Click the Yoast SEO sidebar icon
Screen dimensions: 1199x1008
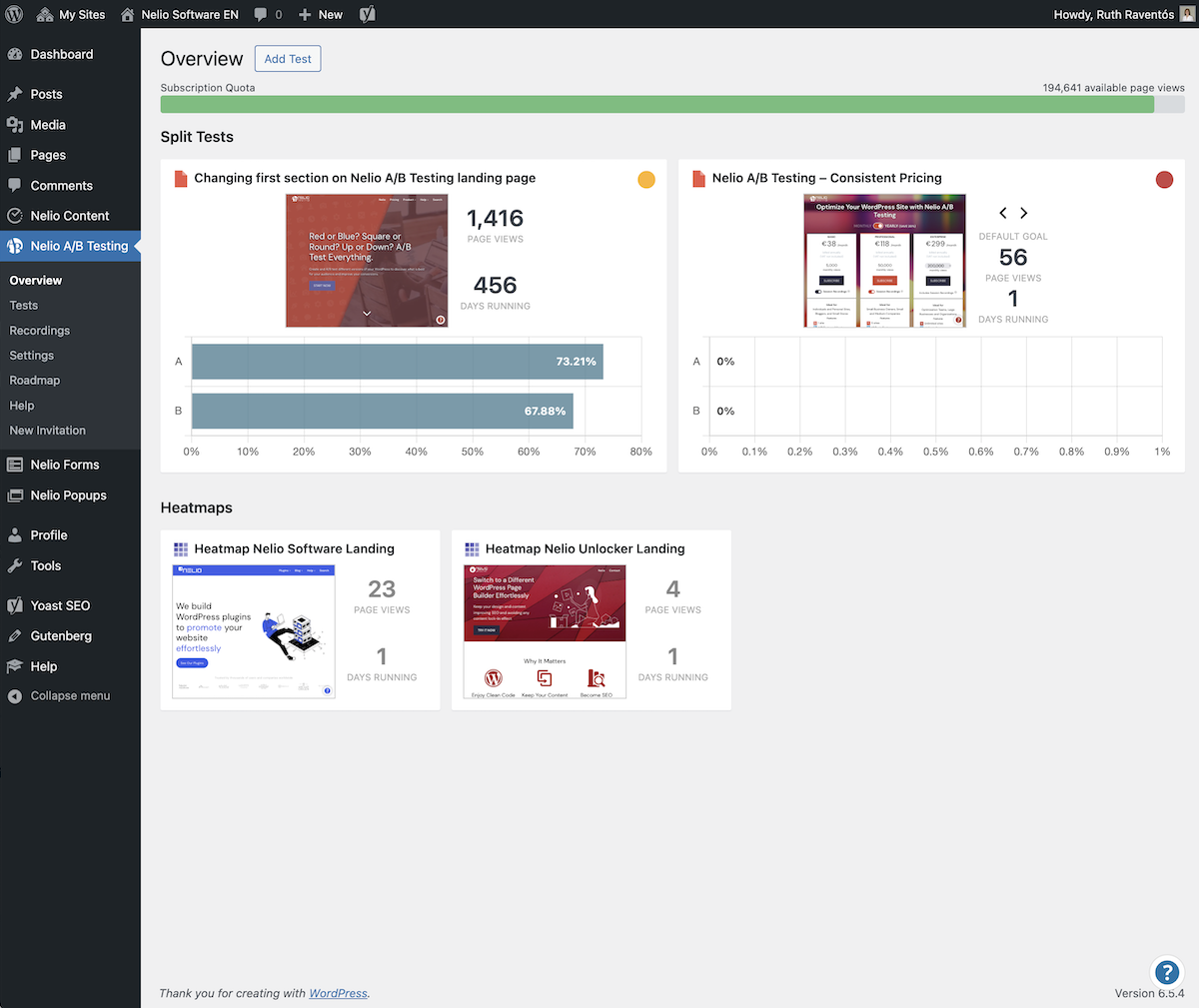coord(15,605)
